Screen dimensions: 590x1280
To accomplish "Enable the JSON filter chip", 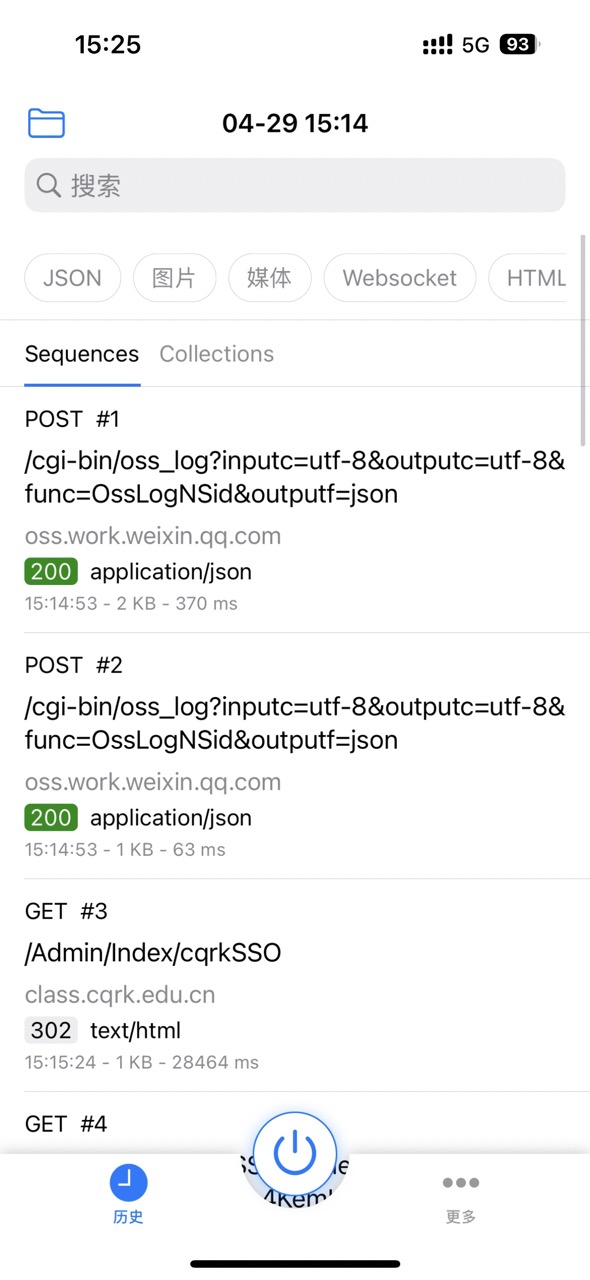I will [x=72, y=277].
